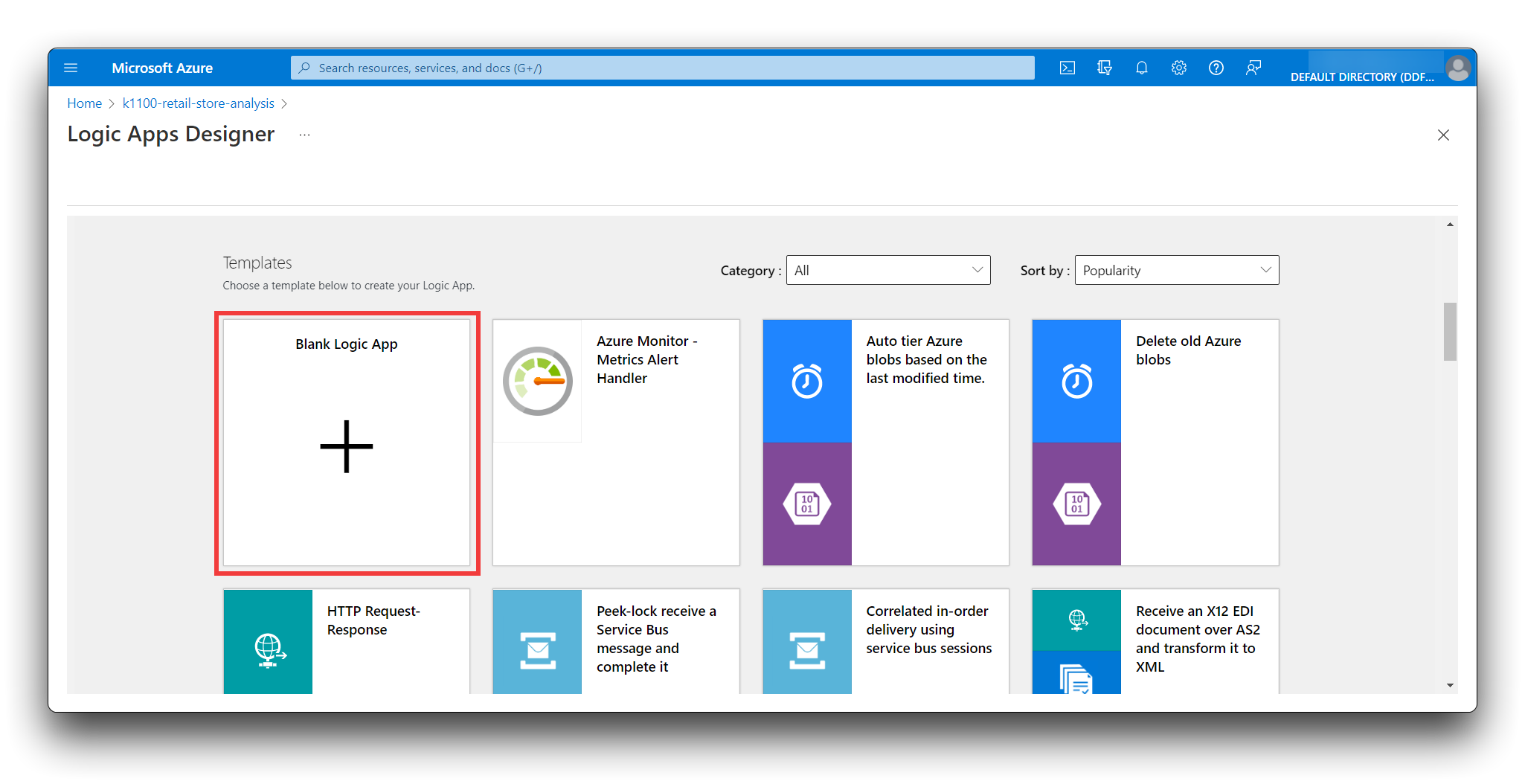This screenshot has height=784, width=1525.
Task: Open the Directories and subscriptions filter icon
Action: point(1105,68)
